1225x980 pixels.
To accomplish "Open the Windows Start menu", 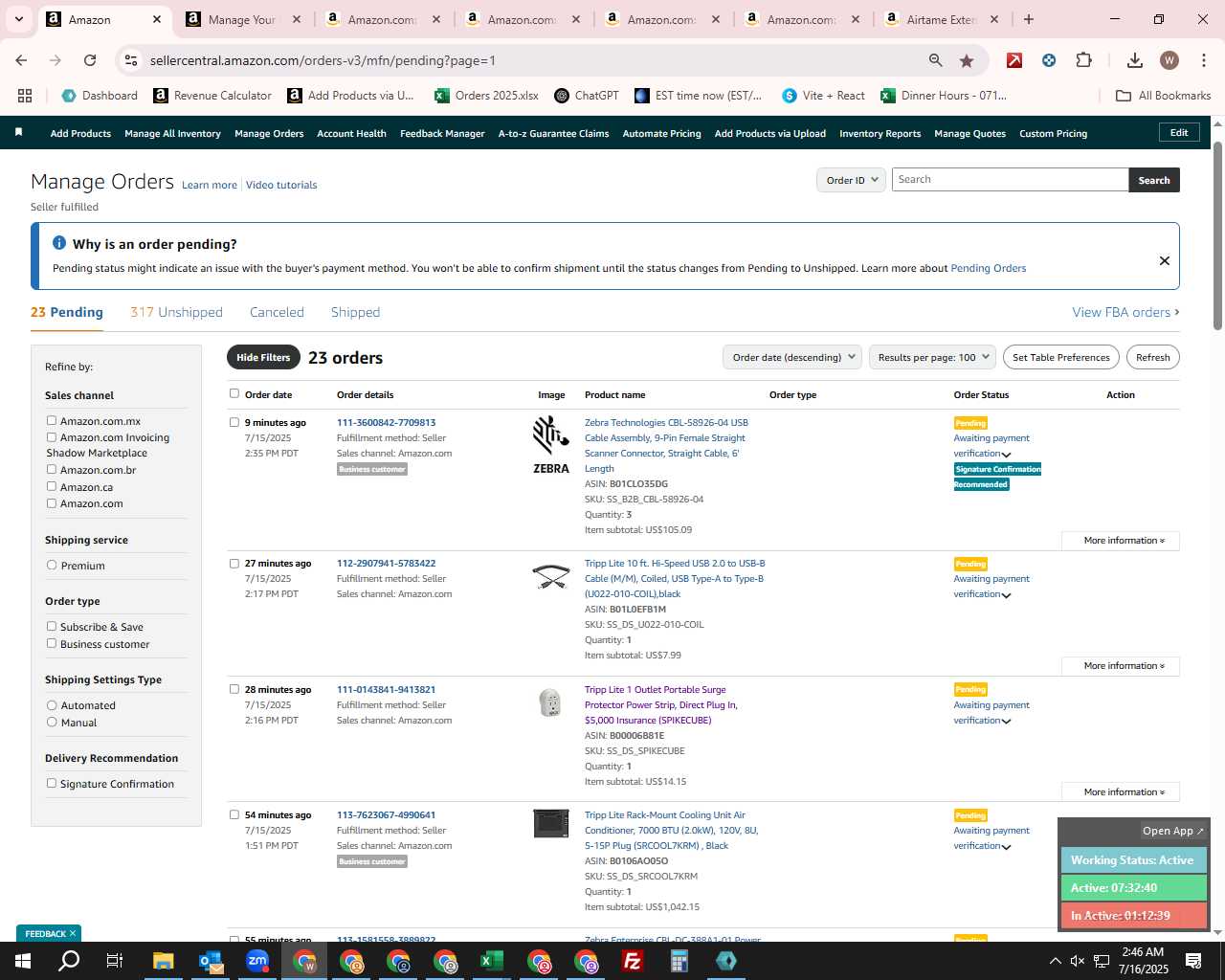I will pyautogui.click(x=22, y=961).
